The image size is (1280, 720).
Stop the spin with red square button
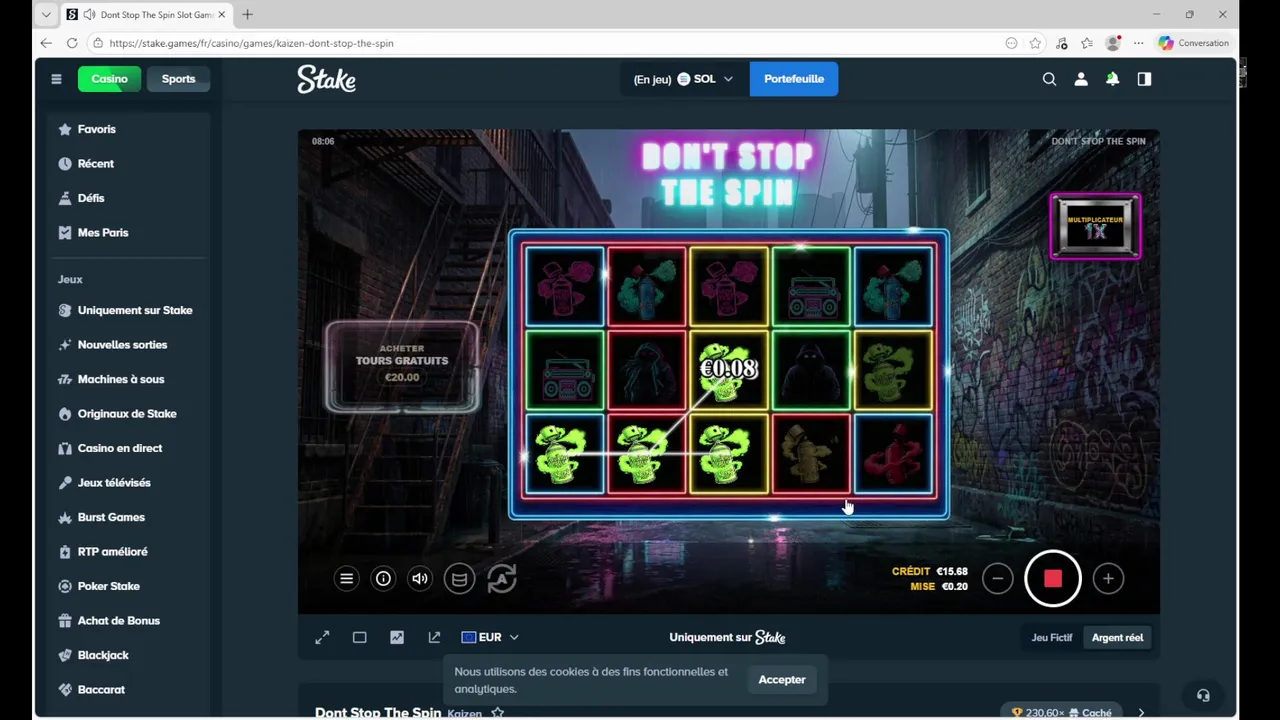1052,578
